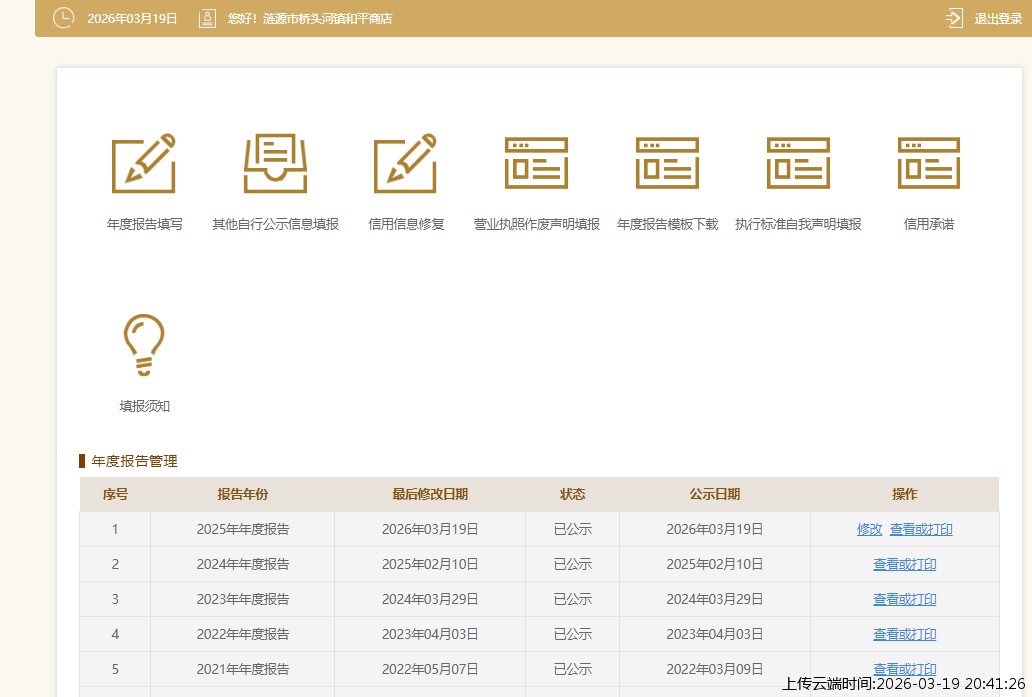
Task: Open the 信用信息修复 edit icon
Action: coord(405,163)
